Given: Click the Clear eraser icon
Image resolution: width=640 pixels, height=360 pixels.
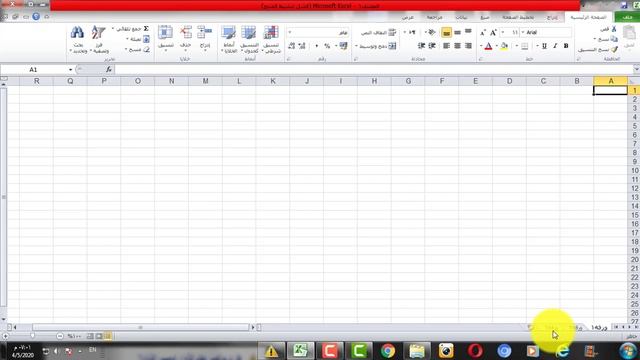Looking at the screenshot, I should pyautogui.click(x=146, y=49).
